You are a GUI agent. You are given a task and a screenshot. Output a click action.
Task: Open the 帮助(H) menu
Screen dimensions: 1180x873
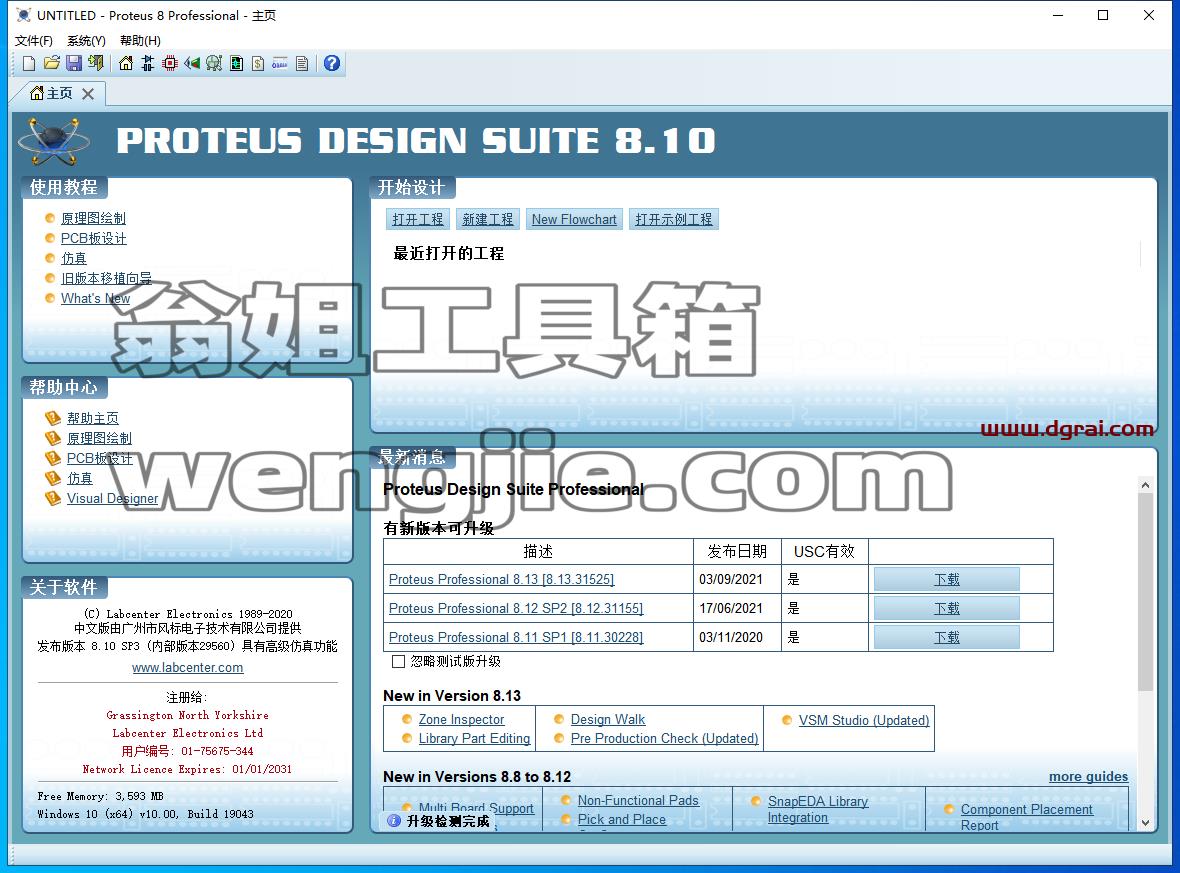(141, 41)
